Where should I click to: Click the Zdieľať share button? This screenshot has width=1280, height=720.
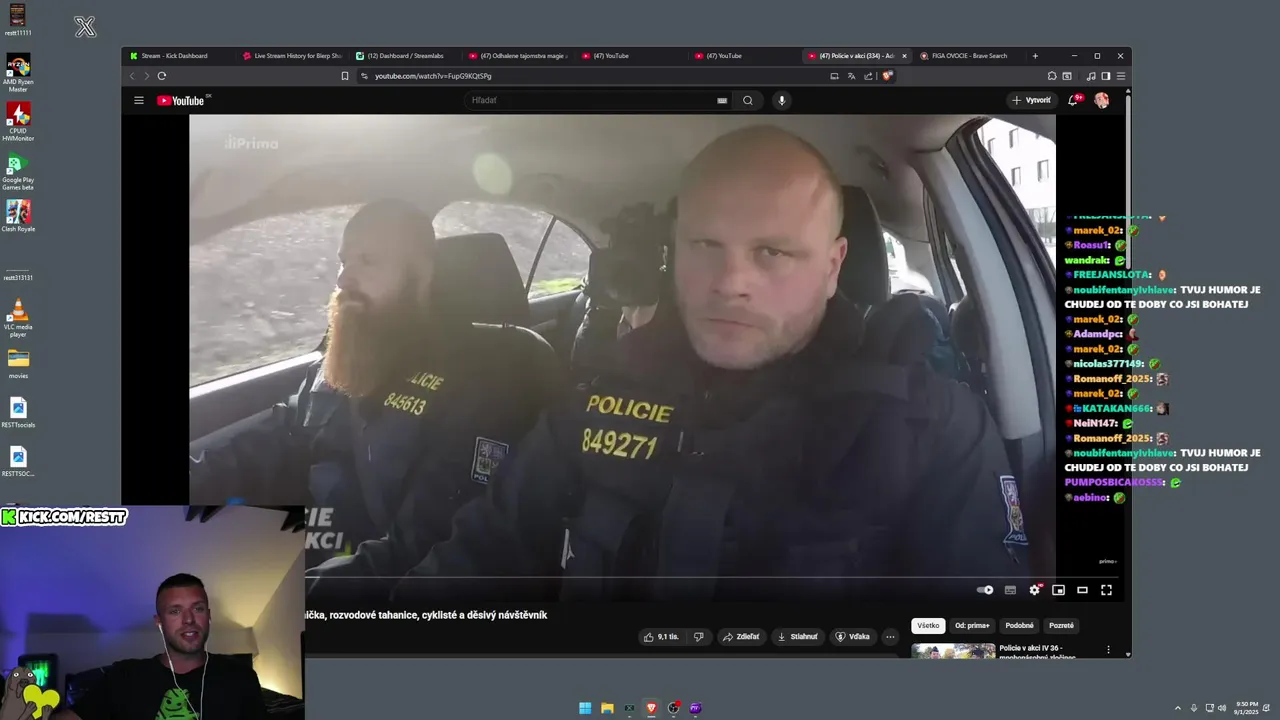click(741, 637)
